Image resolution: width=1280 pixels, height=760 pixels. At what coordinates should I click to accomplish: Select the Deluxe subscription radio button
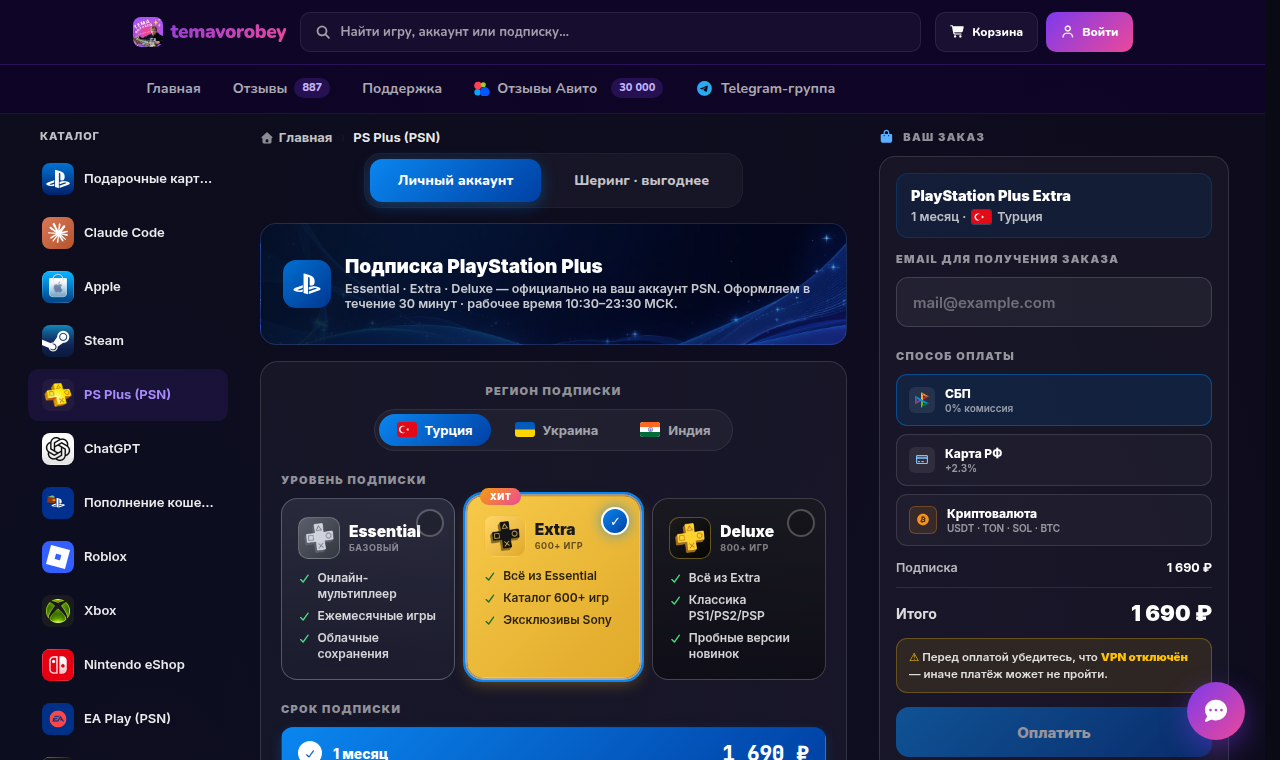pos(801,523)
